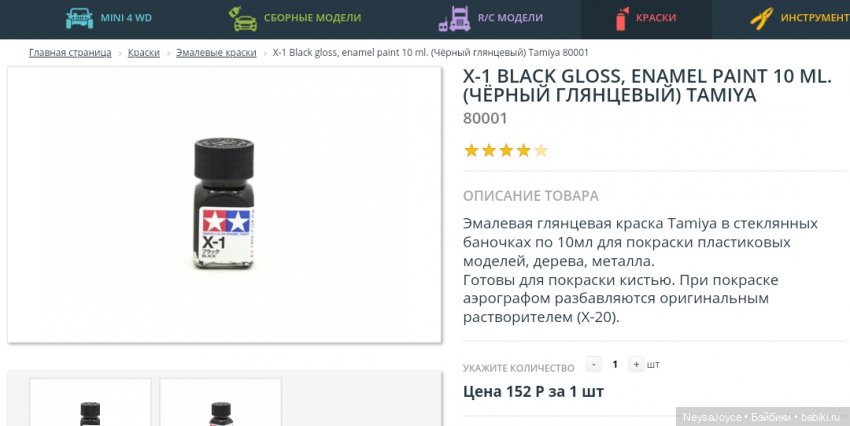Select the first bottle thumbnail
The image size is (850, 426).
pos(90,402)
